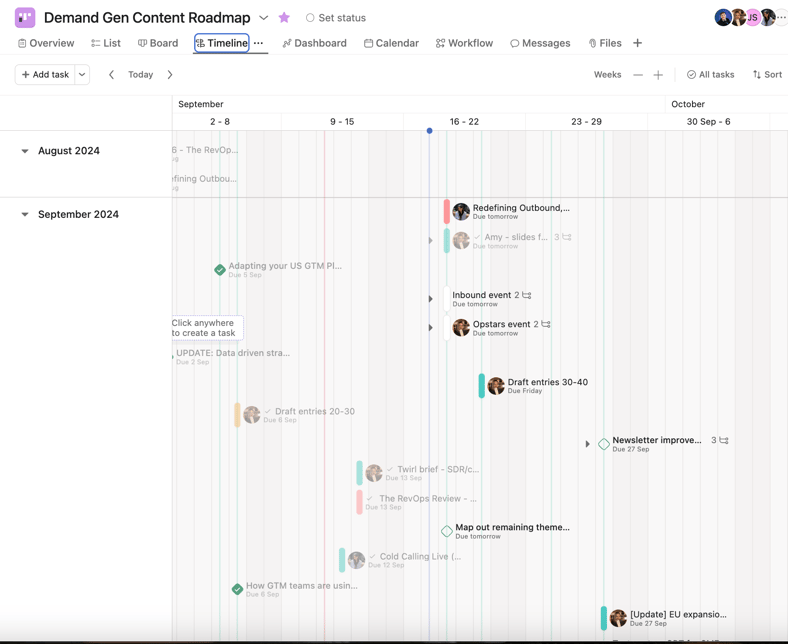Click subtask icon on Amy - slides task
This screenshot has width=788, height=644.
(567, 237)
